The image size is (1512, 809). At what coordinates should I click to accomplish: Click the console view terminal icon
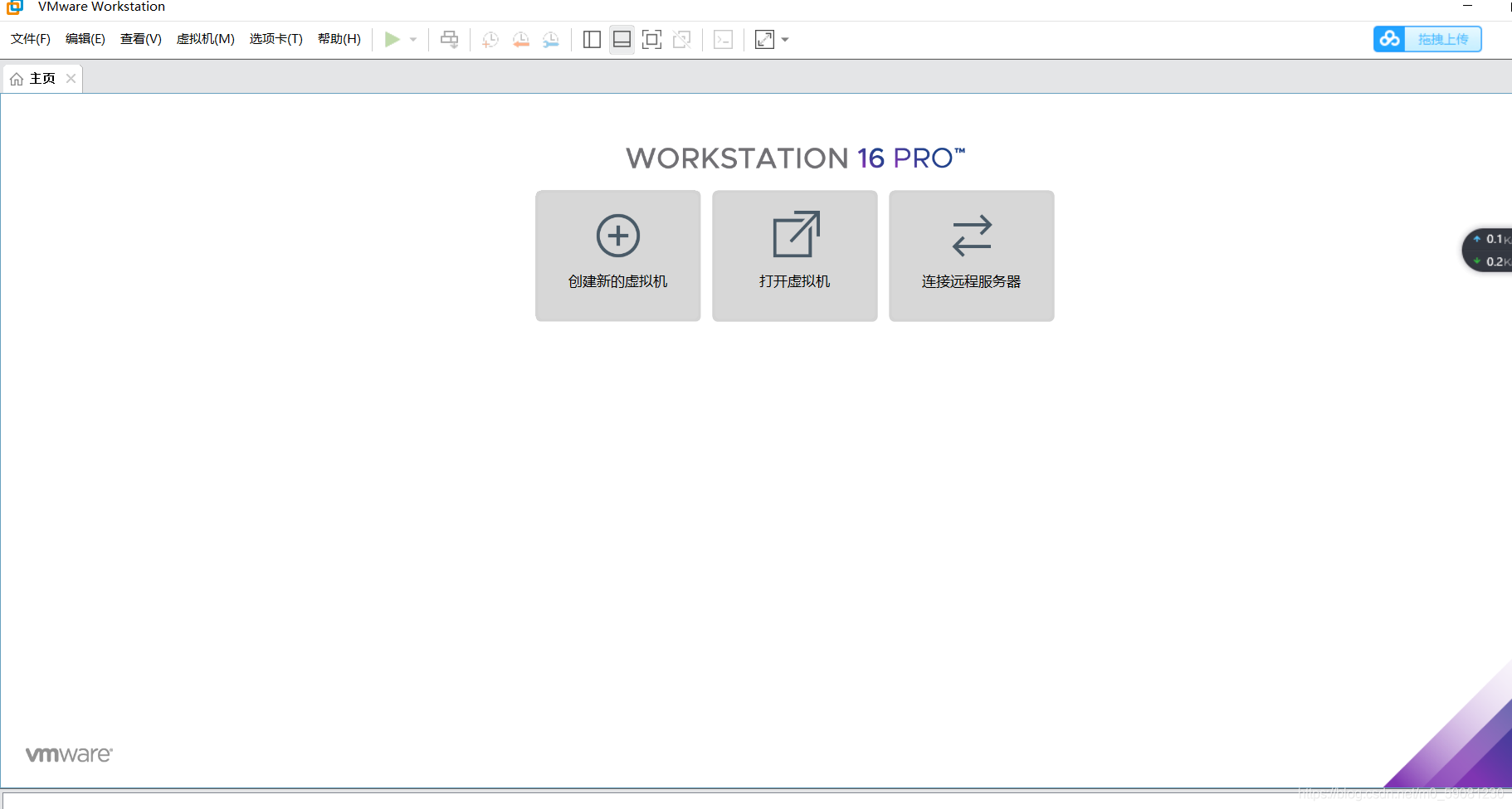pyautogui.click(x=723, y=39)
